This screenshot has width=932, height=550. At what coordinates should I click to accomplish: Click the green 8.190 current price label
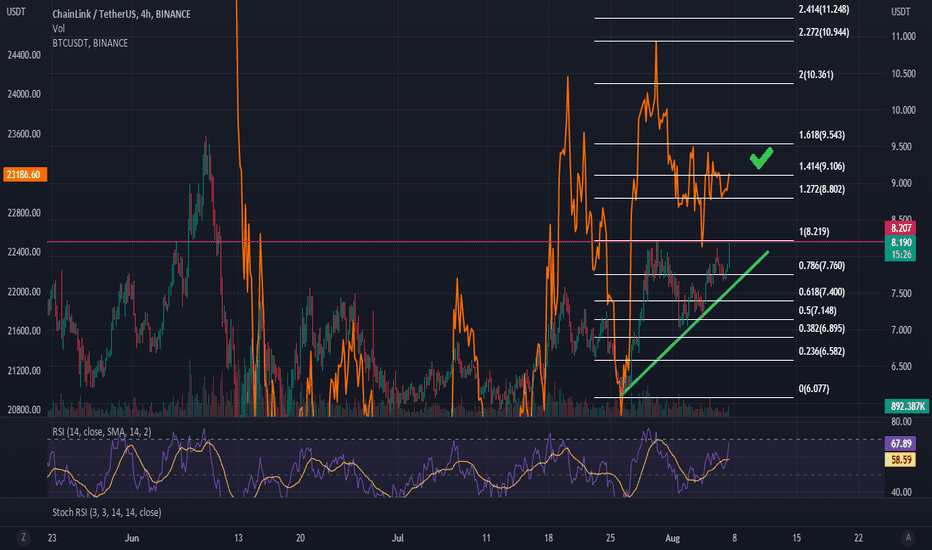click(900, 242)
